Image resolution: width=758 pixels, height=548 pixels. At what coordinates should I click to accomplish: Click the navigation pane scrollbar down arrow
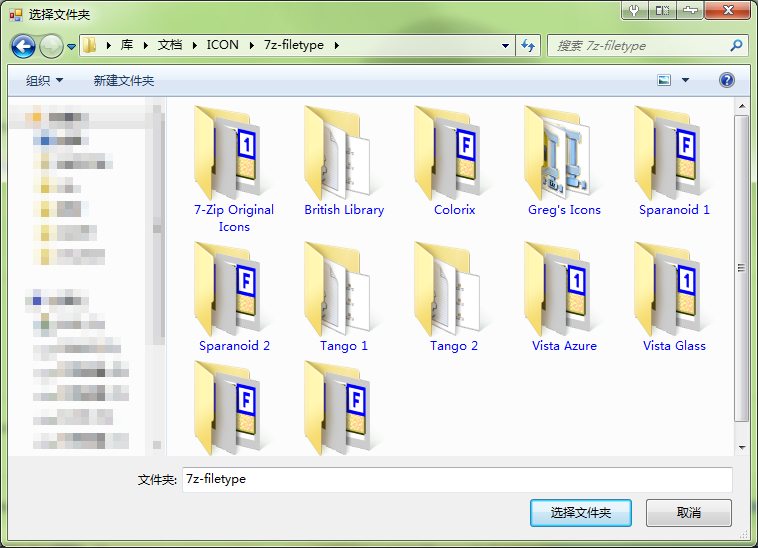pyautogui.click(x=157, y=445)
